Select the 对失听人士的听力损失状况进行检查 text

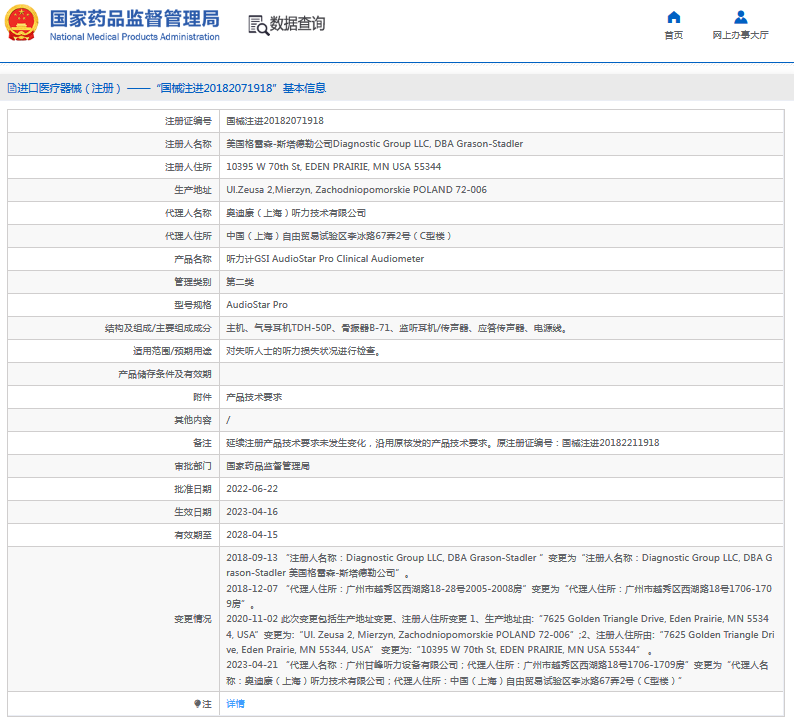303,351
